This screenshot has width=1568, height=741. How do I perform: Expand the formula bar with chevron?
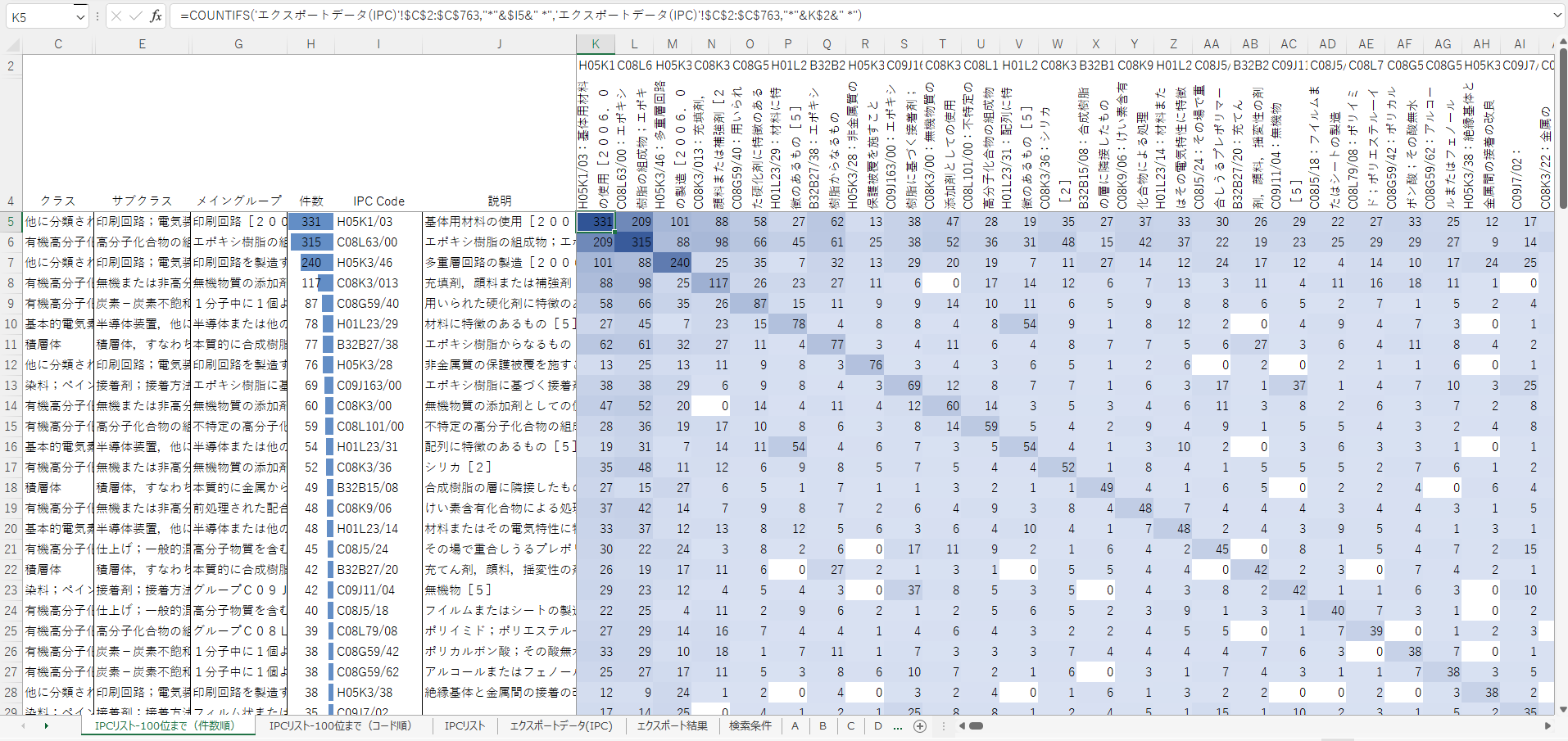tap(1557, 16)
